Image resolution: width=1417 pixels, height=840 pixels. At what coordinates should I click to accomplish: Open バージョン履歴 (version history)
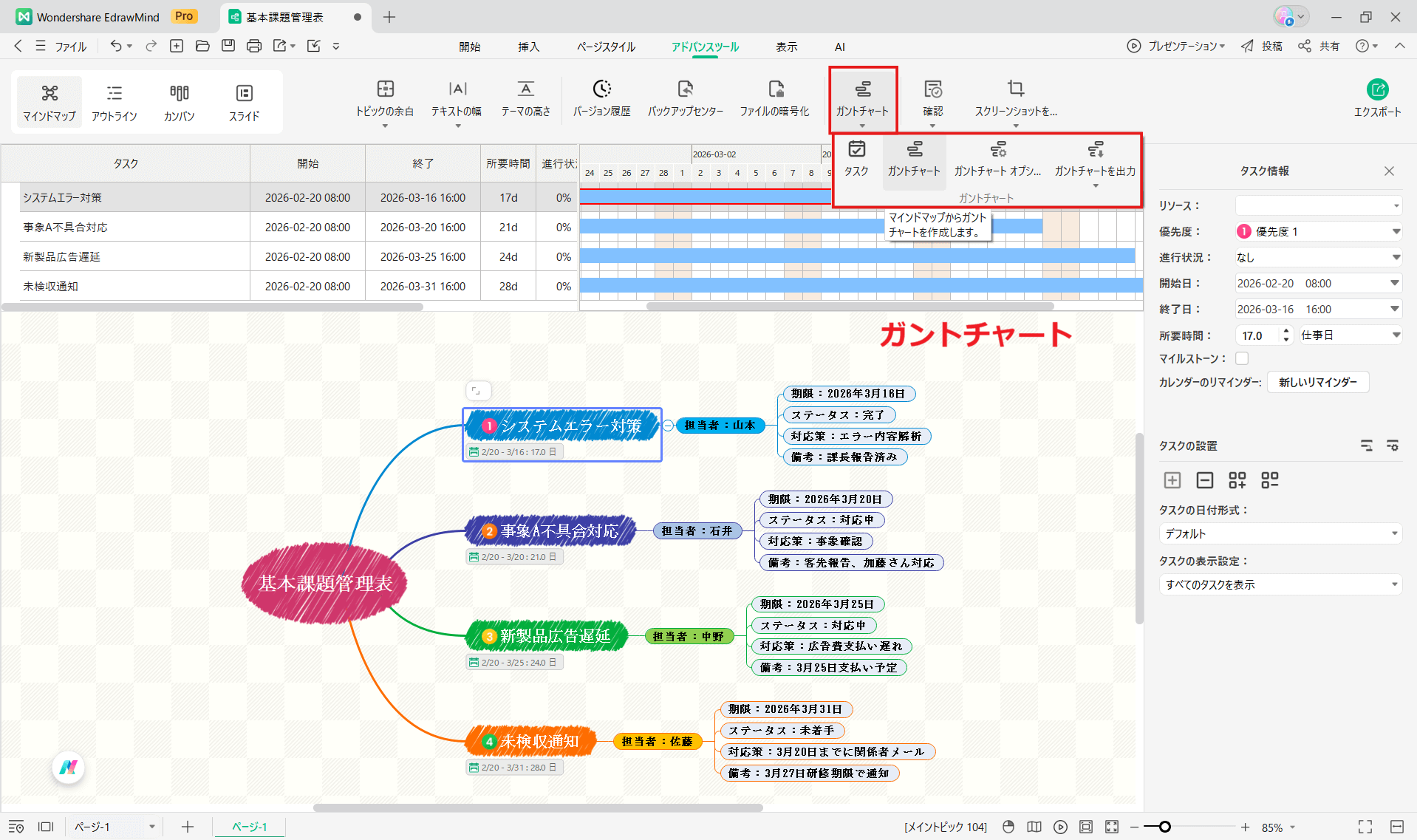[602, 100]
